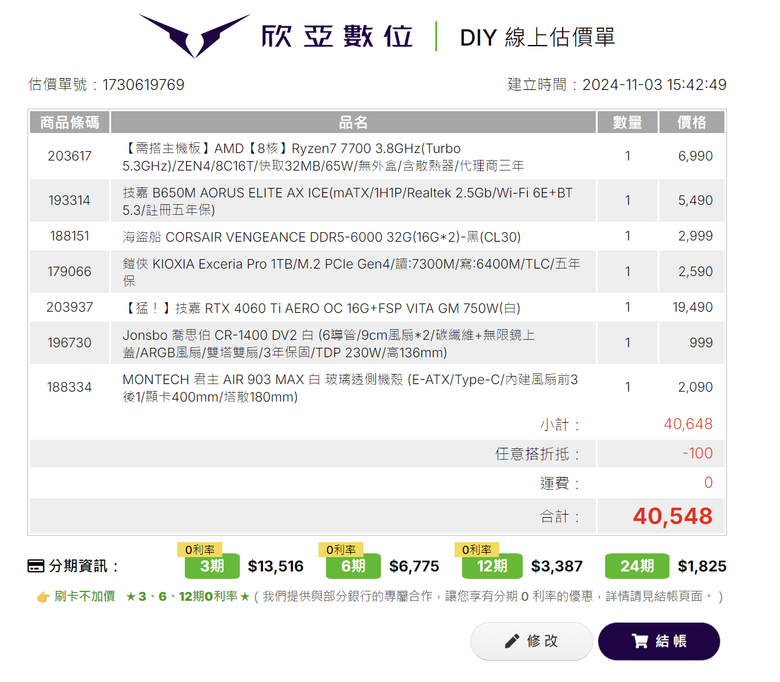Viewport: 780px width, 682px height.
Task: Click the price 6,990
Action: 695,156
